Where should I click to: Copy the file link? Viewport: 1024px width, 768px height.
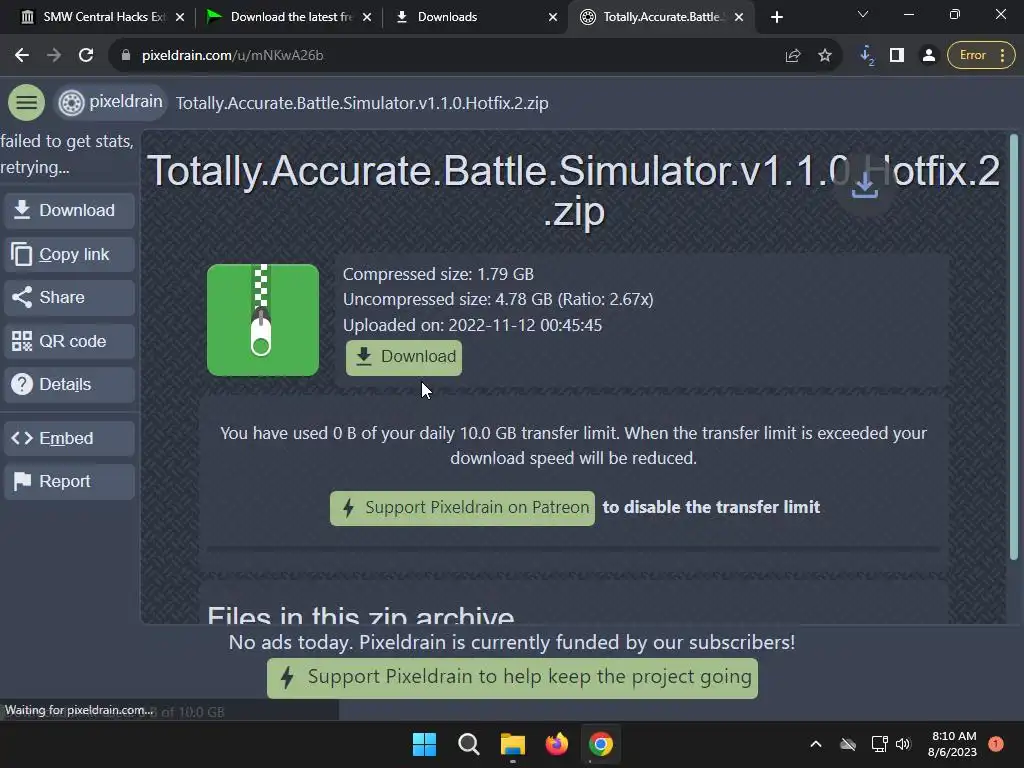pyautogui.click(x=69, y=254)
